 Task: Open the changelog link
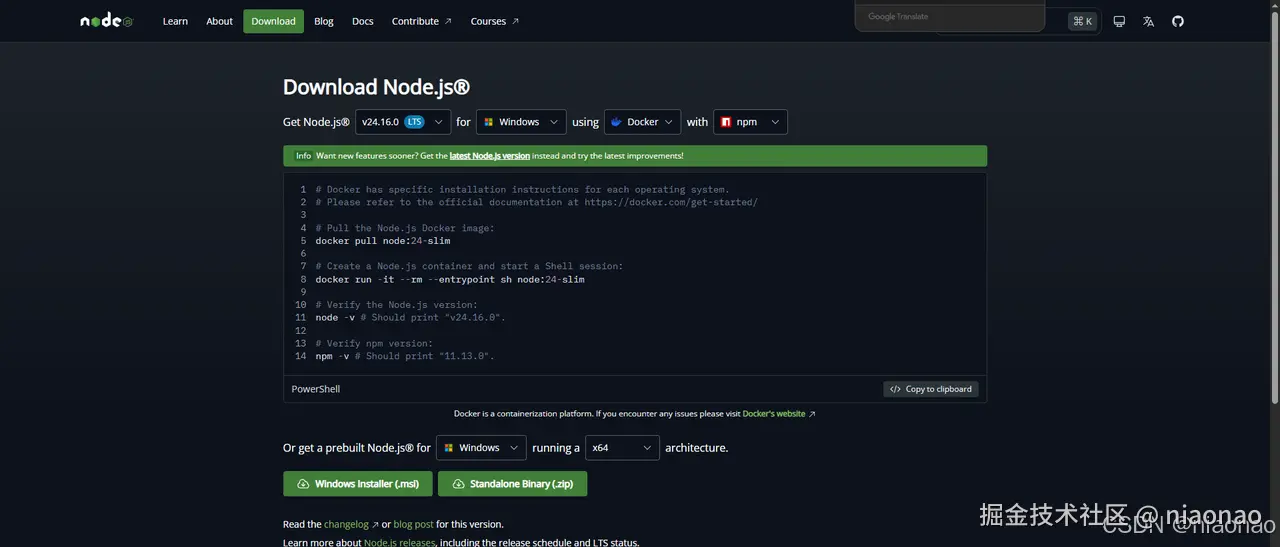click(351, 524)
